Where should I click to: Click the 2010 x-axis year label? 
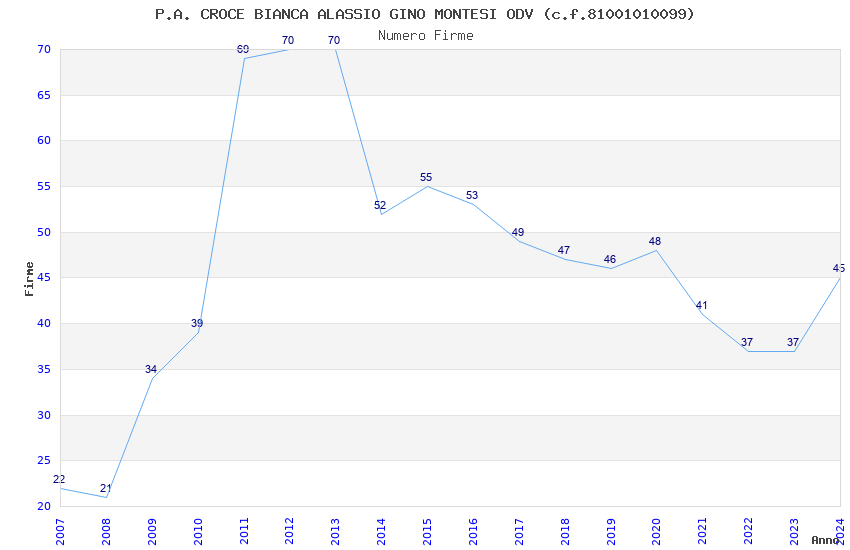point(198,532)
